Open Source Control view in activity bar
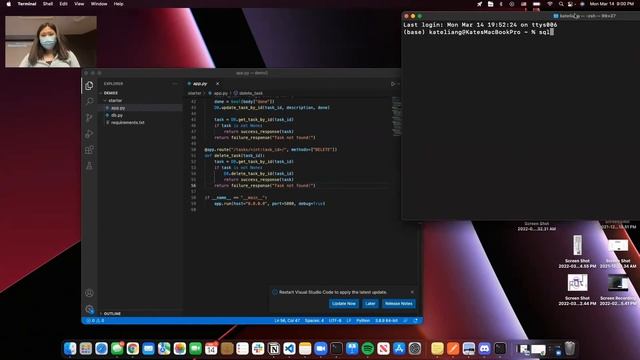 [89, 118]
